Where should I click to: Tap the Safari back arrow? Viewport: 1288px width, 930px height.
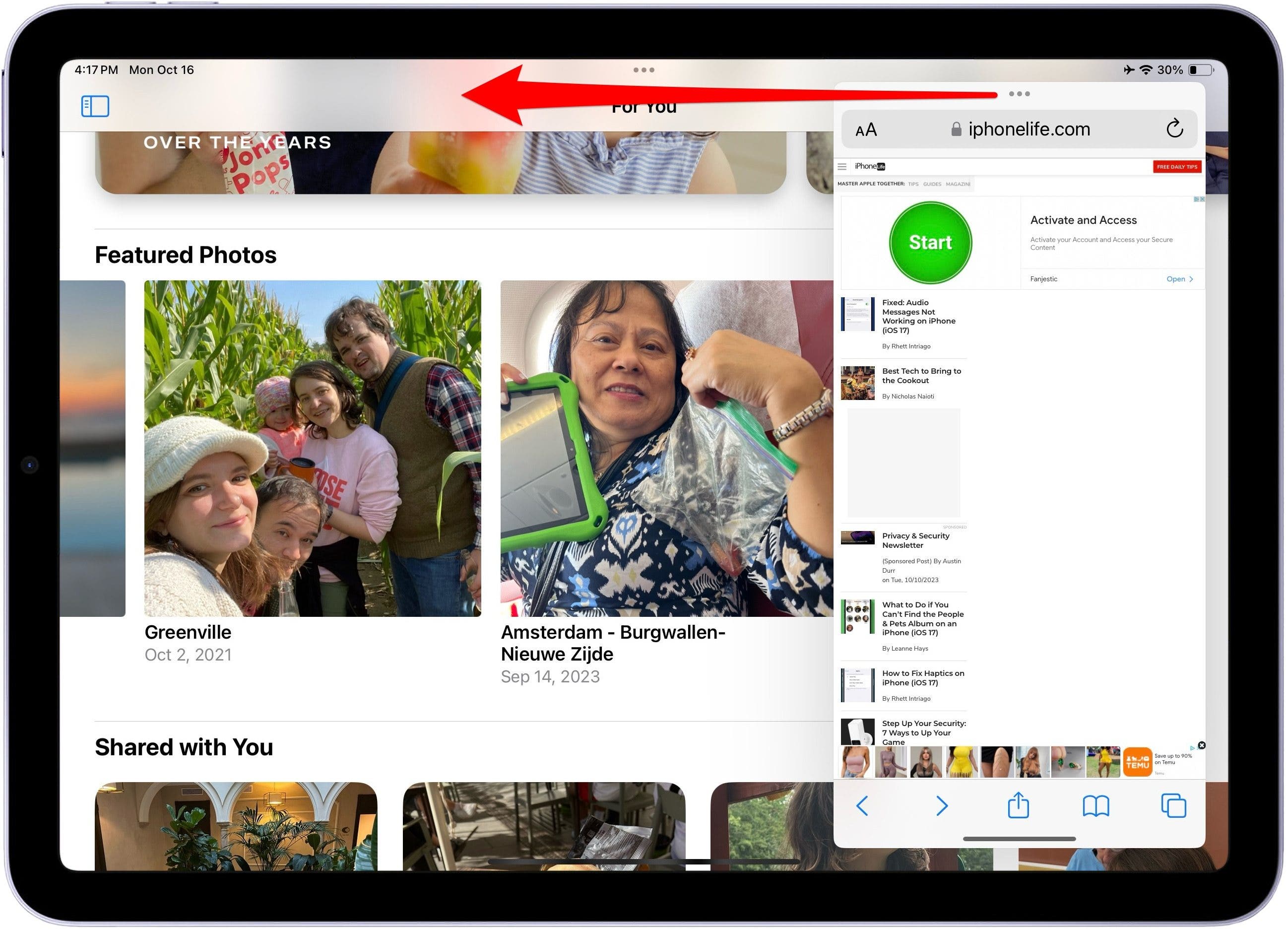(862, 806)
